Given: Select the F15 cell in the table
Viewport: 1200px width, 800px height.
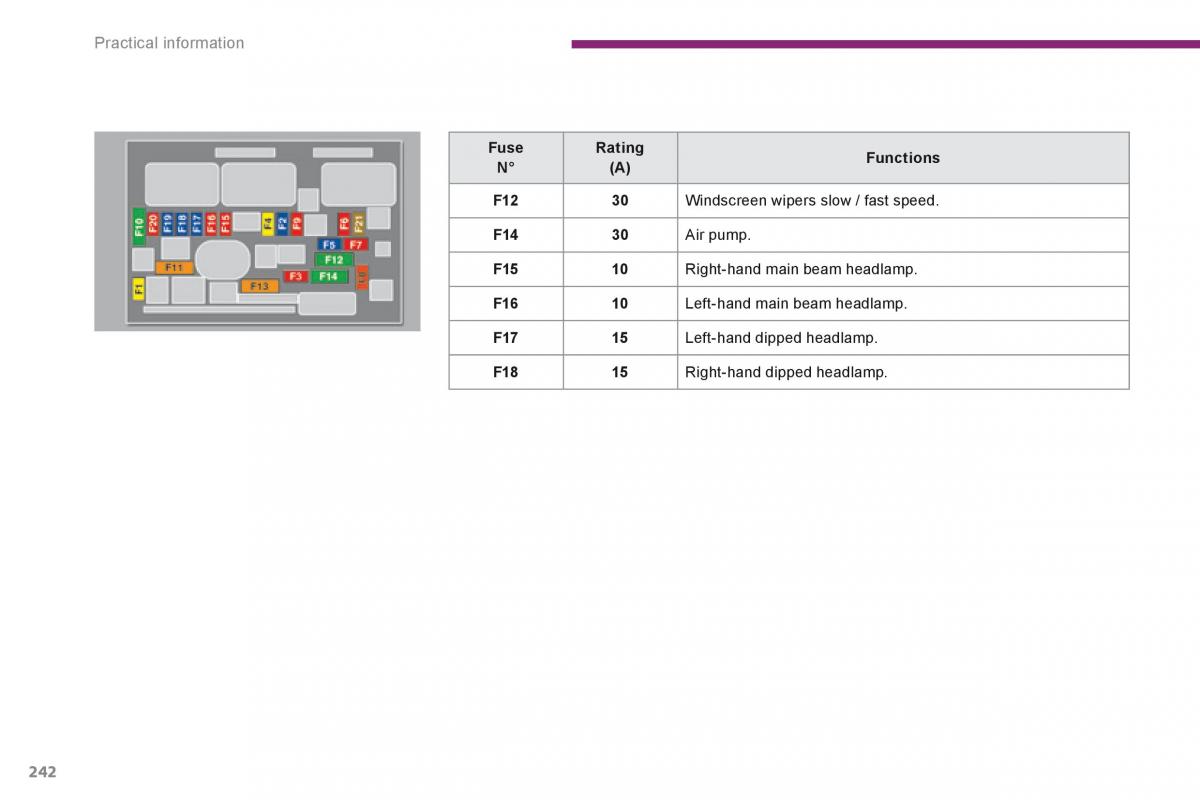Looking at the screenshot, I should point(506,269).
